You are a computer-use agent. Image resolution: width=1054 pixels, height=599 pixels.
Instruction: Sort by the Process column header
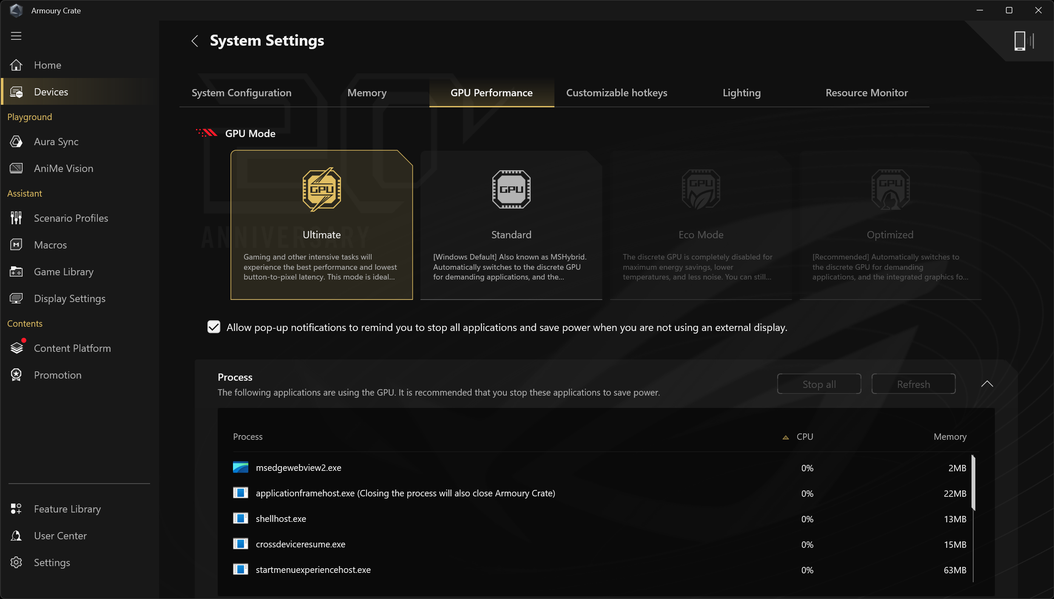[x=247, y=437]
